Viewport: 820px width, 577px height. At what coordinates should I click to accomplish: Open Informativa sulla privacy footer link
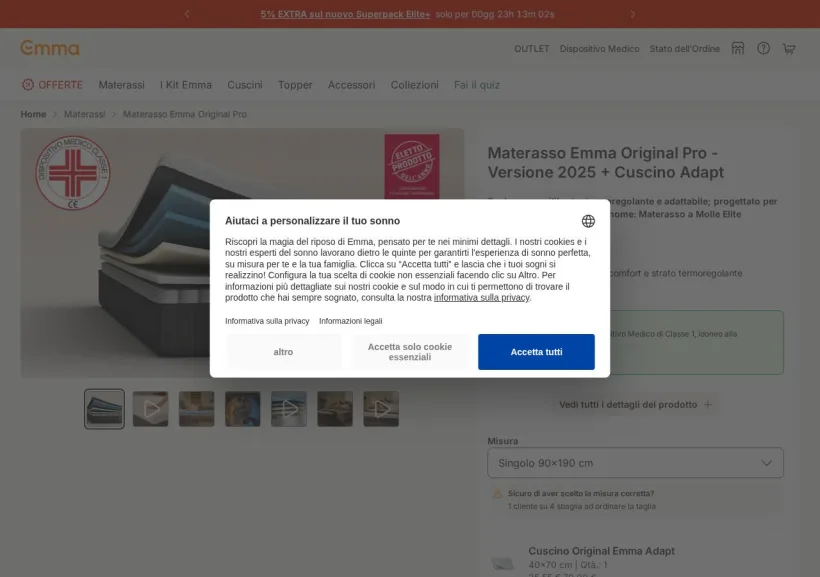267,321
